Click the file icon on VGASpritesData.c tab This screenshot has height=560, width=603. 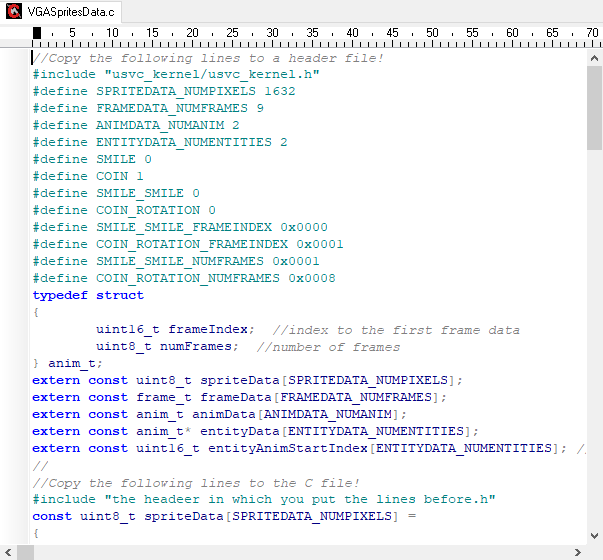[14, 12]
